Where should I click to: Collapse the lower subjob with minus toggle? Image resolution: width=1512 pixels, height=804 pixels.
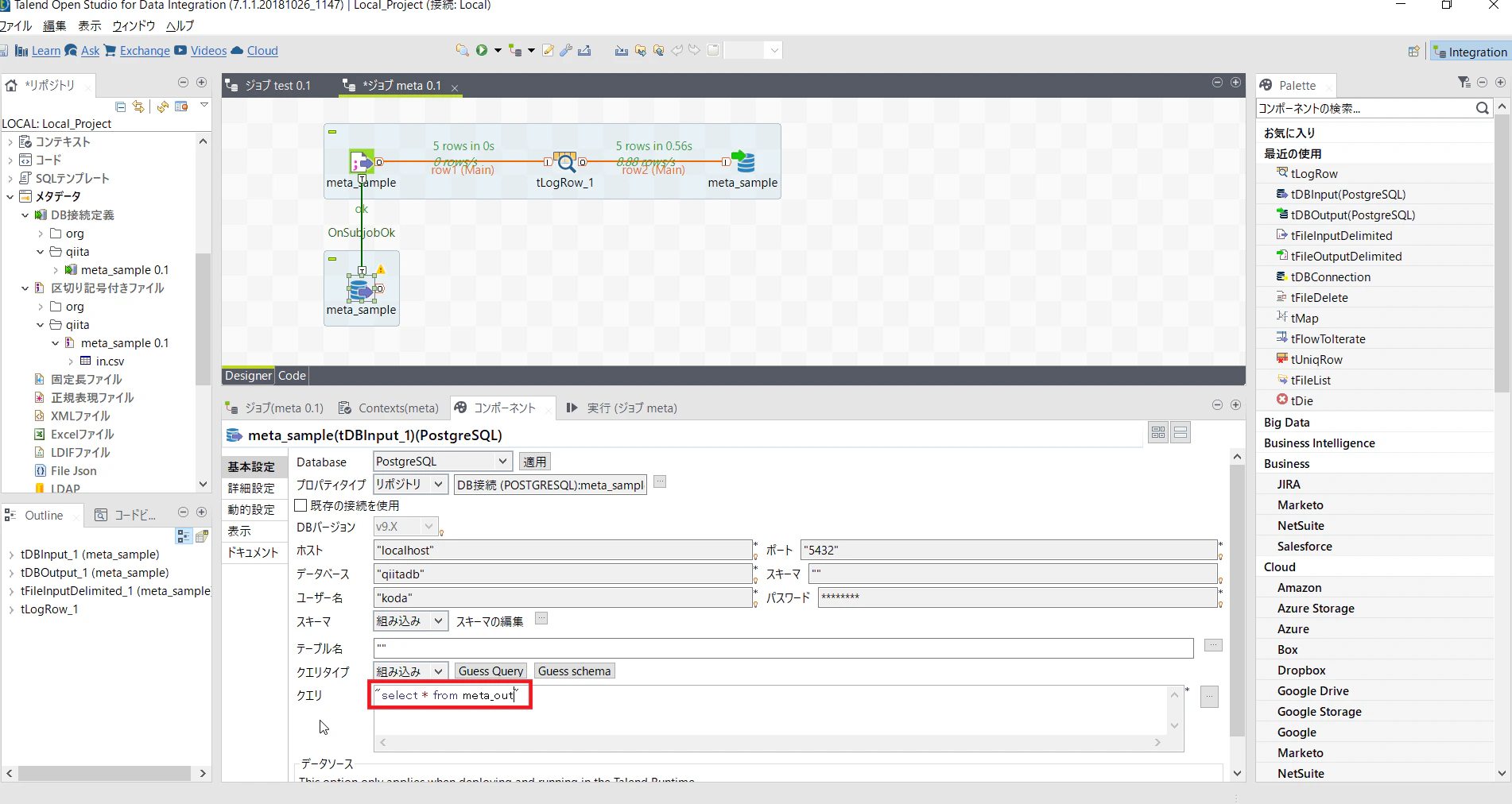(332, 259)
